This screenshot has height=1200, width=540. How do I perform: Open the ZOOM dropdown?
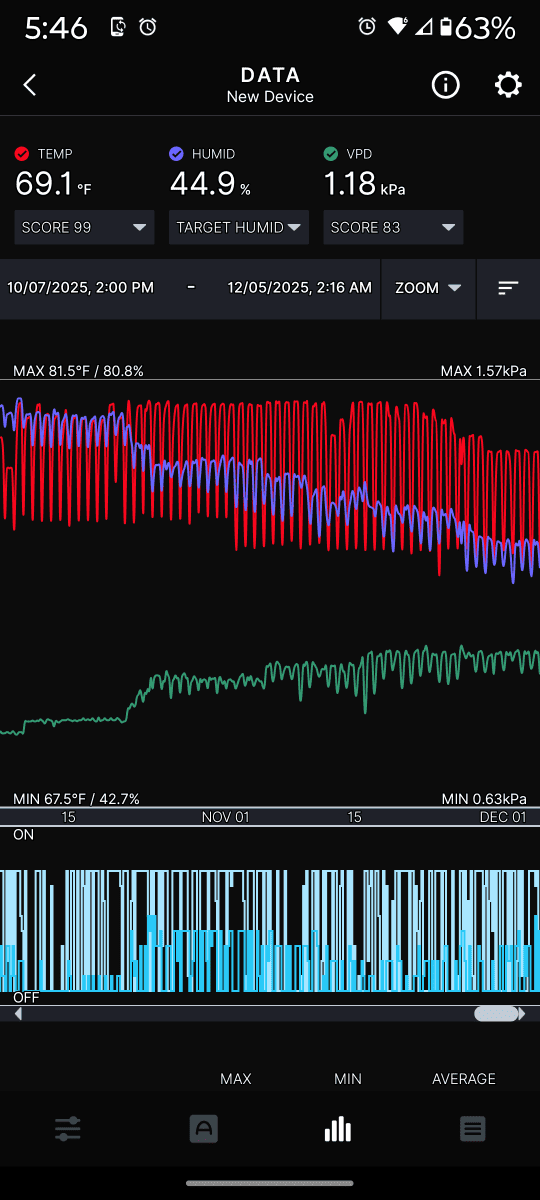pyautogui.click(x=428, y=288)
